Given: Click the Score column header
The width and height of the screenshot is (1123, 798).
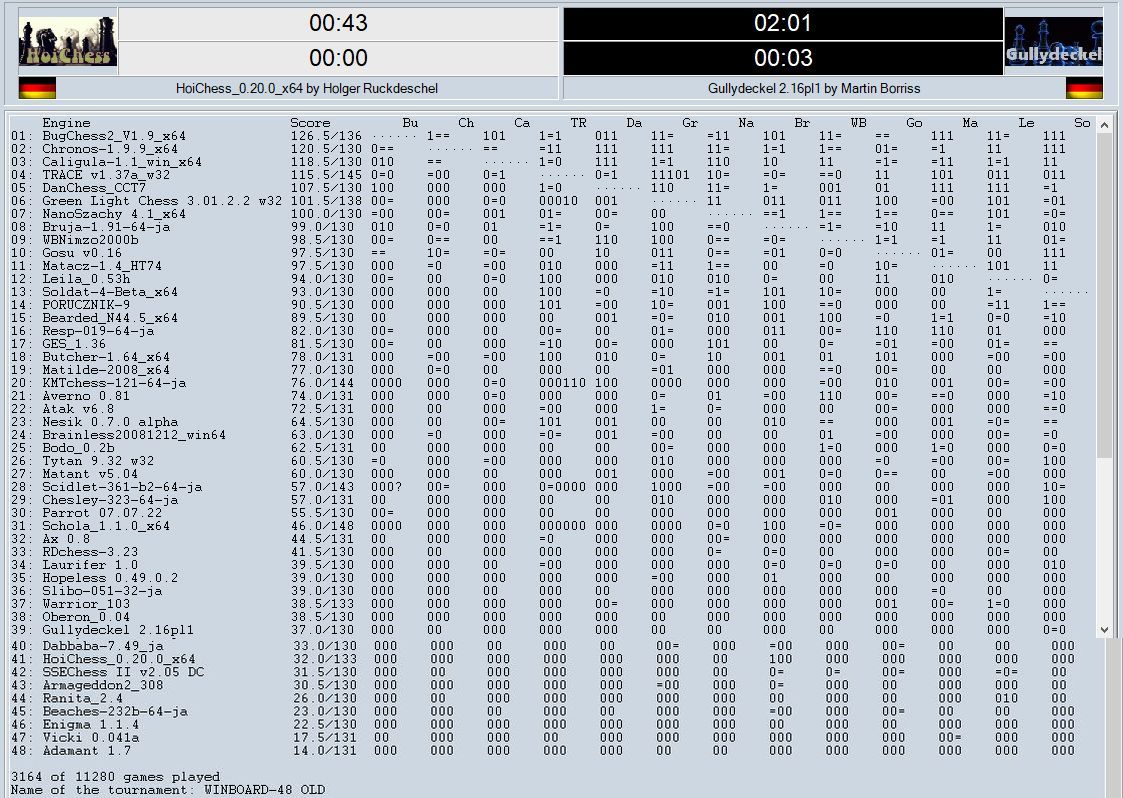Looking at the screenshot, I should click(x=310, y=123).
